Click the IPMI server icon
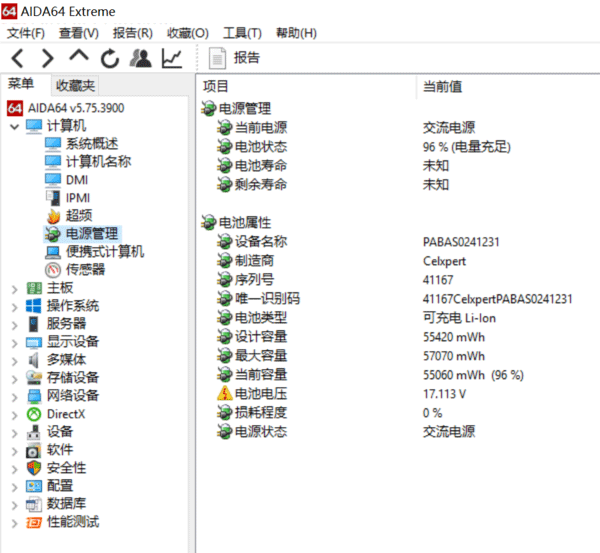Viewport: 600px width, 553px height. [x=53, y=198]
